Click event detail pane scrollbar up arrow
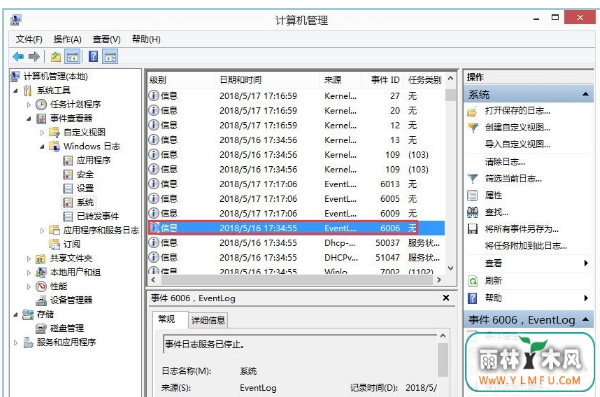Viewport: 600px width, 397px height. pyautogui.click(x=443, y=336)
